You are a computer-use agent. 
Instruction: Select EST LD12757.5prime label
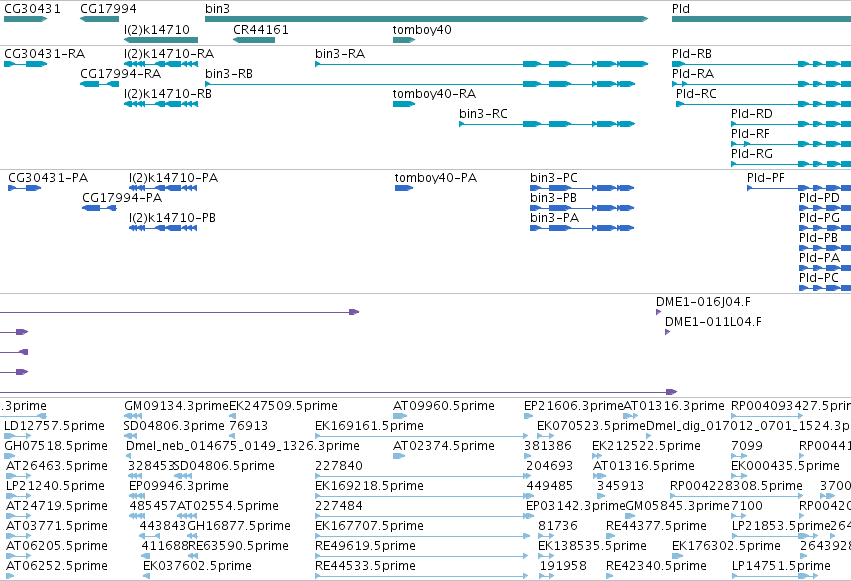pos(54,426)
